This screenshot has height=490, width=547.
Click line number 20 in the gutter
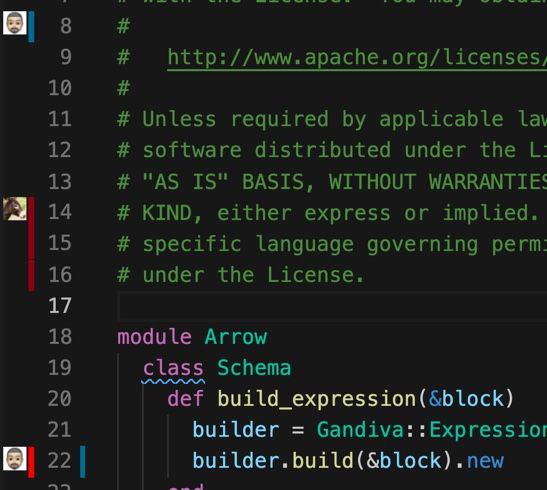point(60,399)
